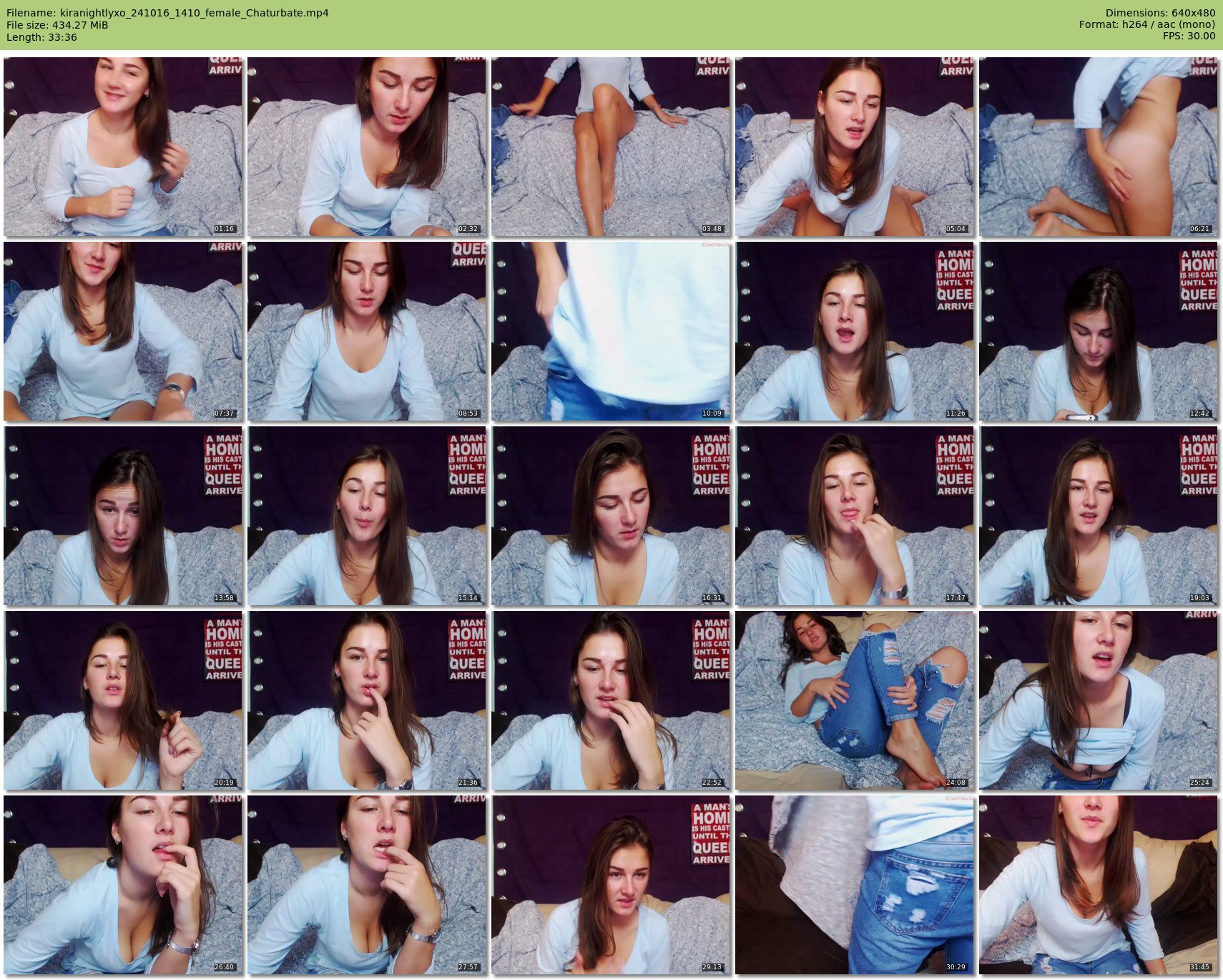Select the thumbnail timestamped 01:16
1223x980 pixels.
pyautogui.click(x=123, y=147)
